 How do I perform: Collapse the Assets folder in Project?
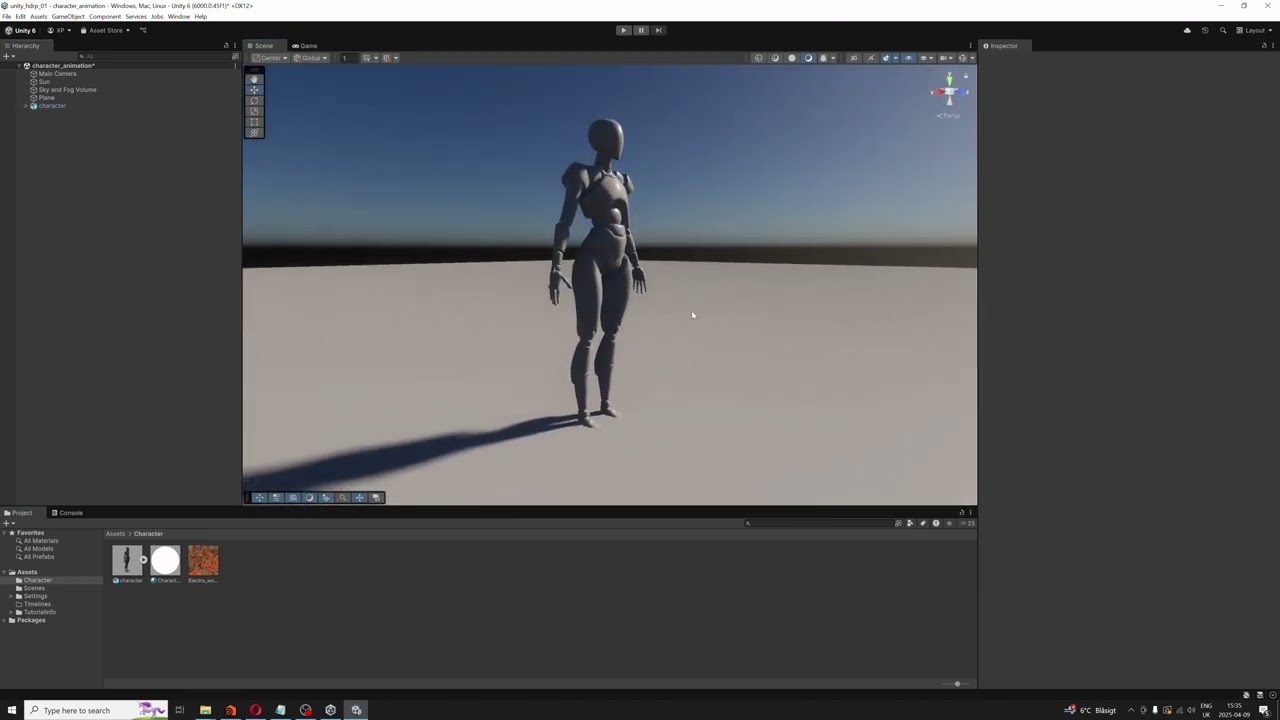tap(5, 572)
